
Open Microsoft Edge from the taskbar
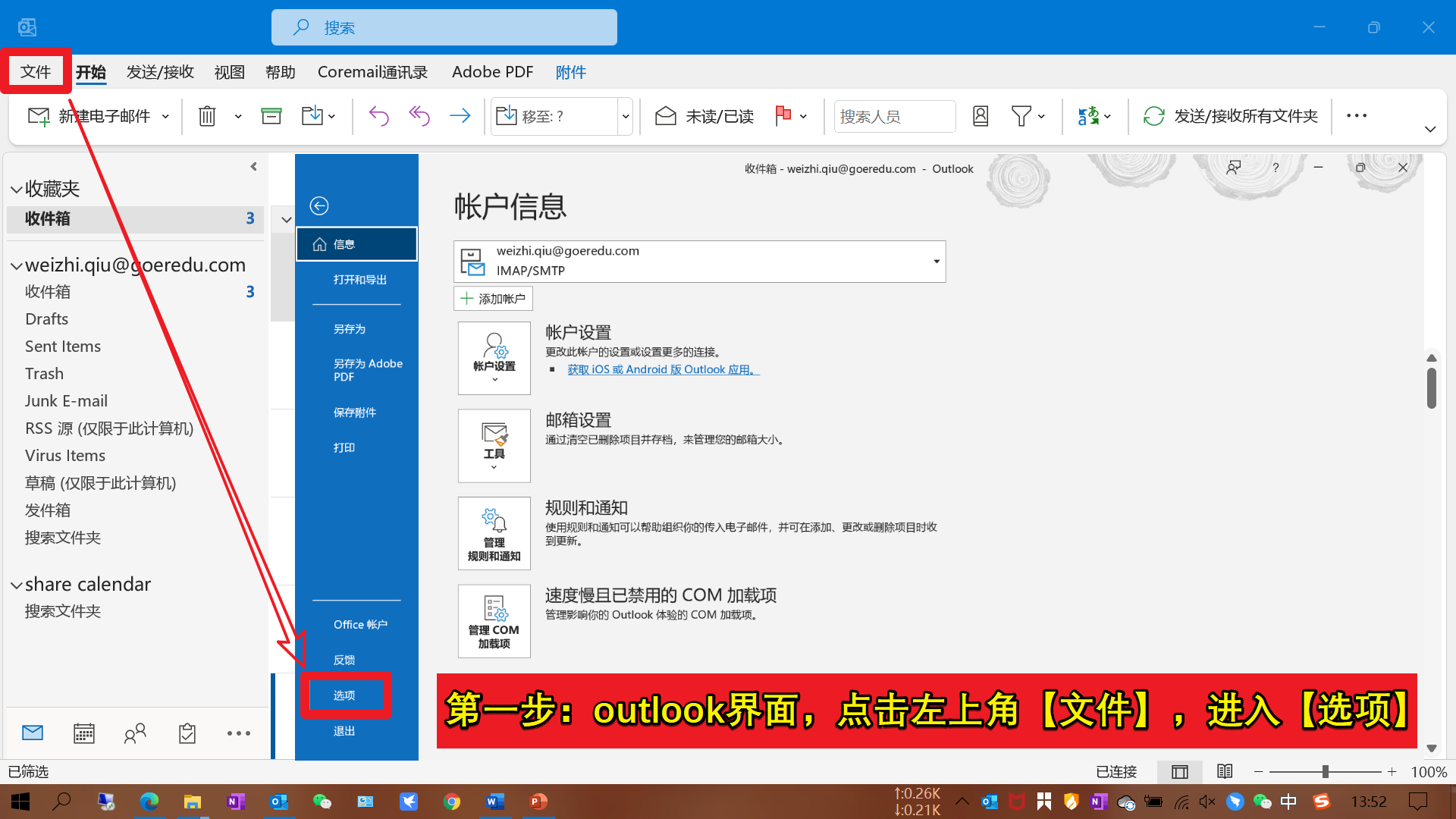[x=149, y=802]
